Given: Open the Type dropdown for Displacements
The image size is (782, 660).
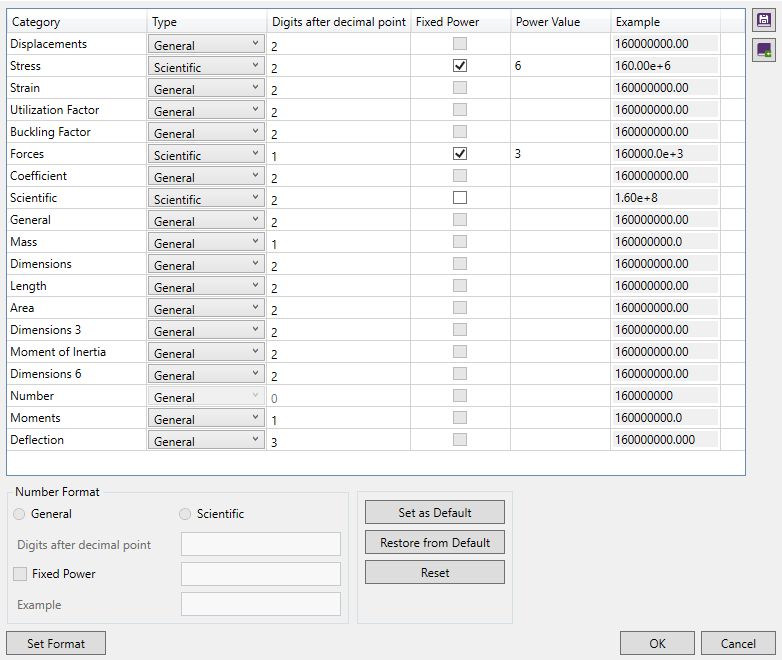Looking at the screenshot, I should tap(206, 45).
